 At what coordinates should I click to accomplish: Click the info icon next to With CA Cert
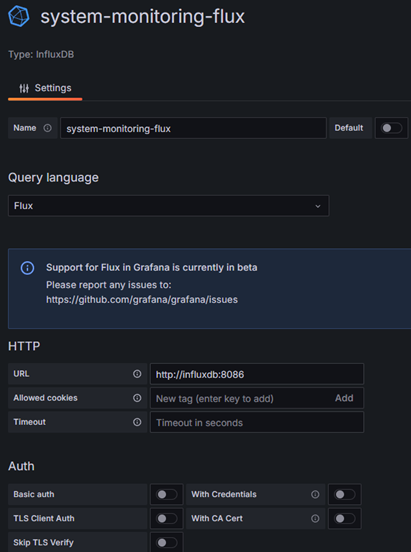315,519
